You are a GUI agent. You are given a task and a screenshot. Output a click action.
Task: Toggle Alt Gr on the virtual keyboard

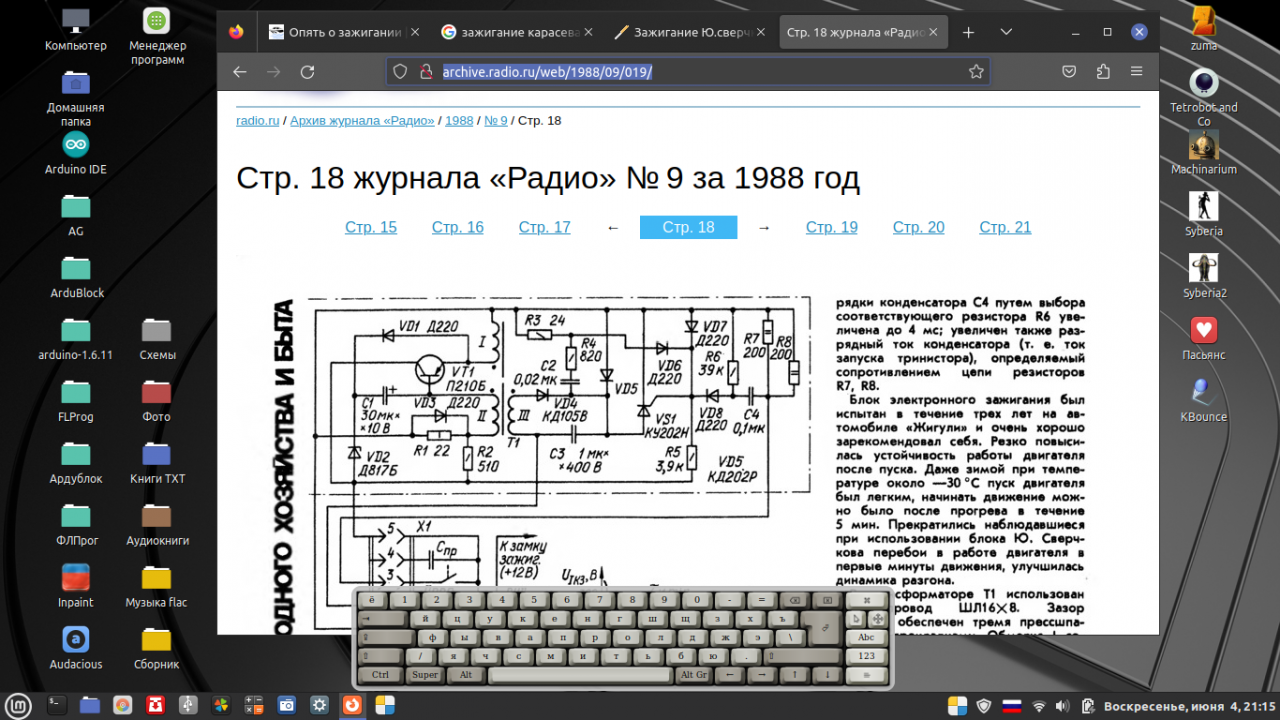[x=694, y=675]
